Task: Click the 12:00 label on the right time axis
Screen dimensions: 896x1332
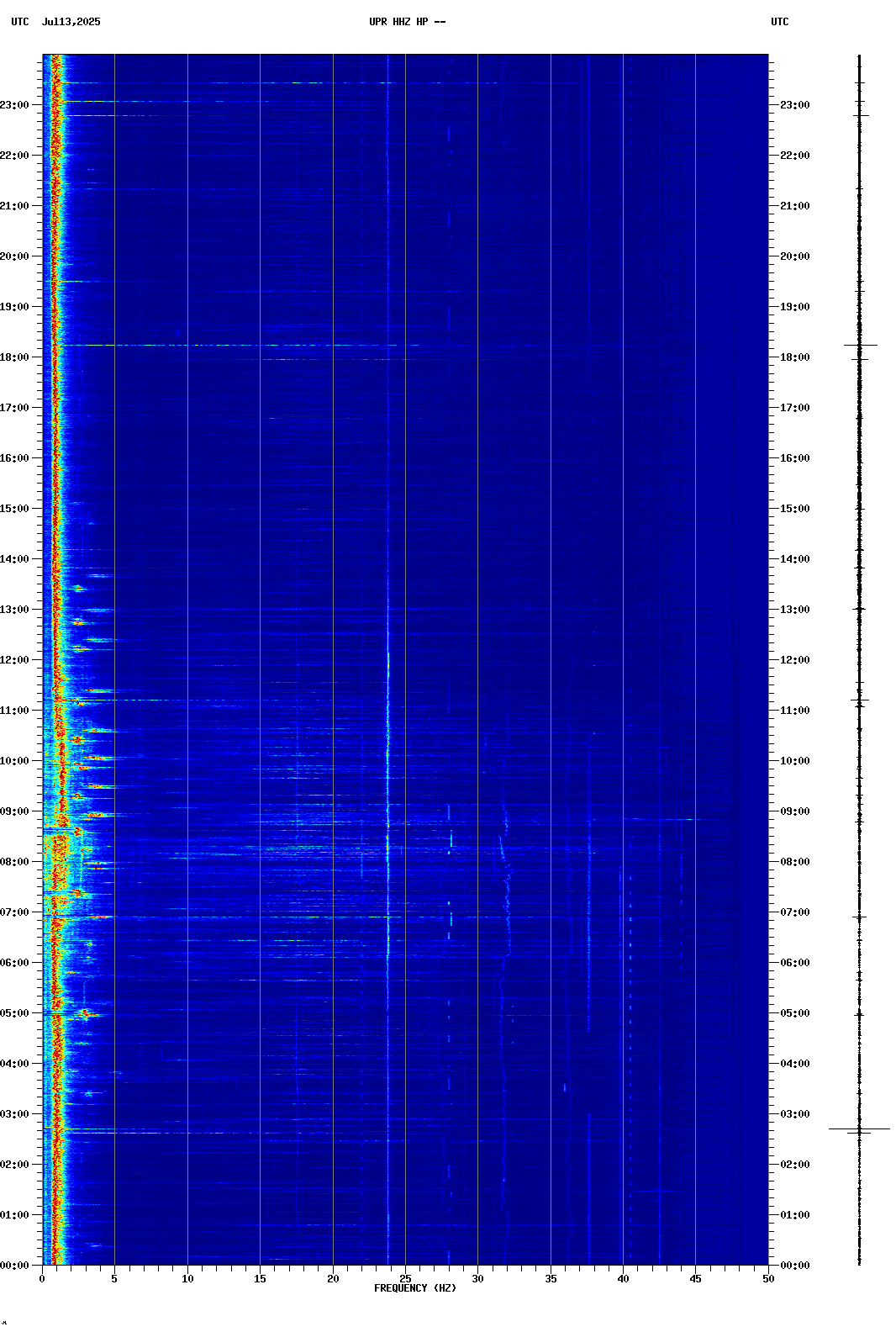Action: pyautogui.click(x=795, y=660)
